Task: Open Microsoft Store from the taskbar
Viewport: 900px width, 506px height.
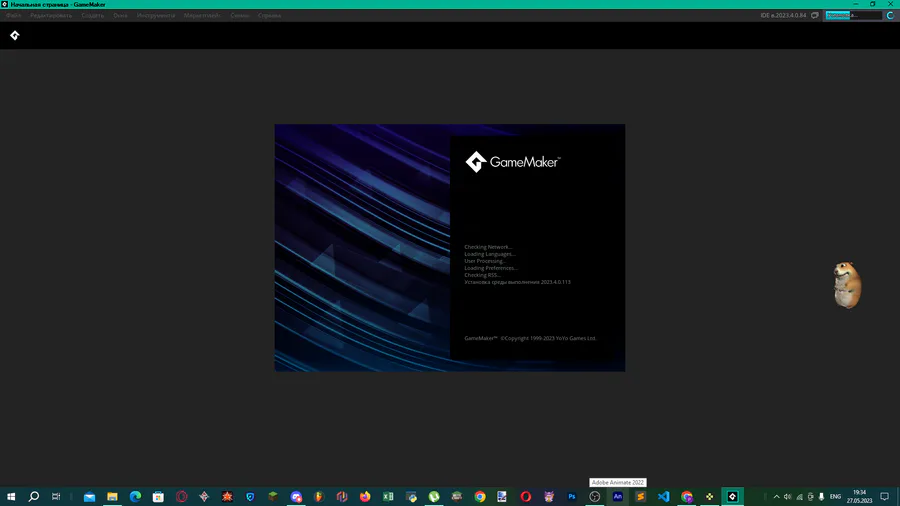Action: point(158,496)
